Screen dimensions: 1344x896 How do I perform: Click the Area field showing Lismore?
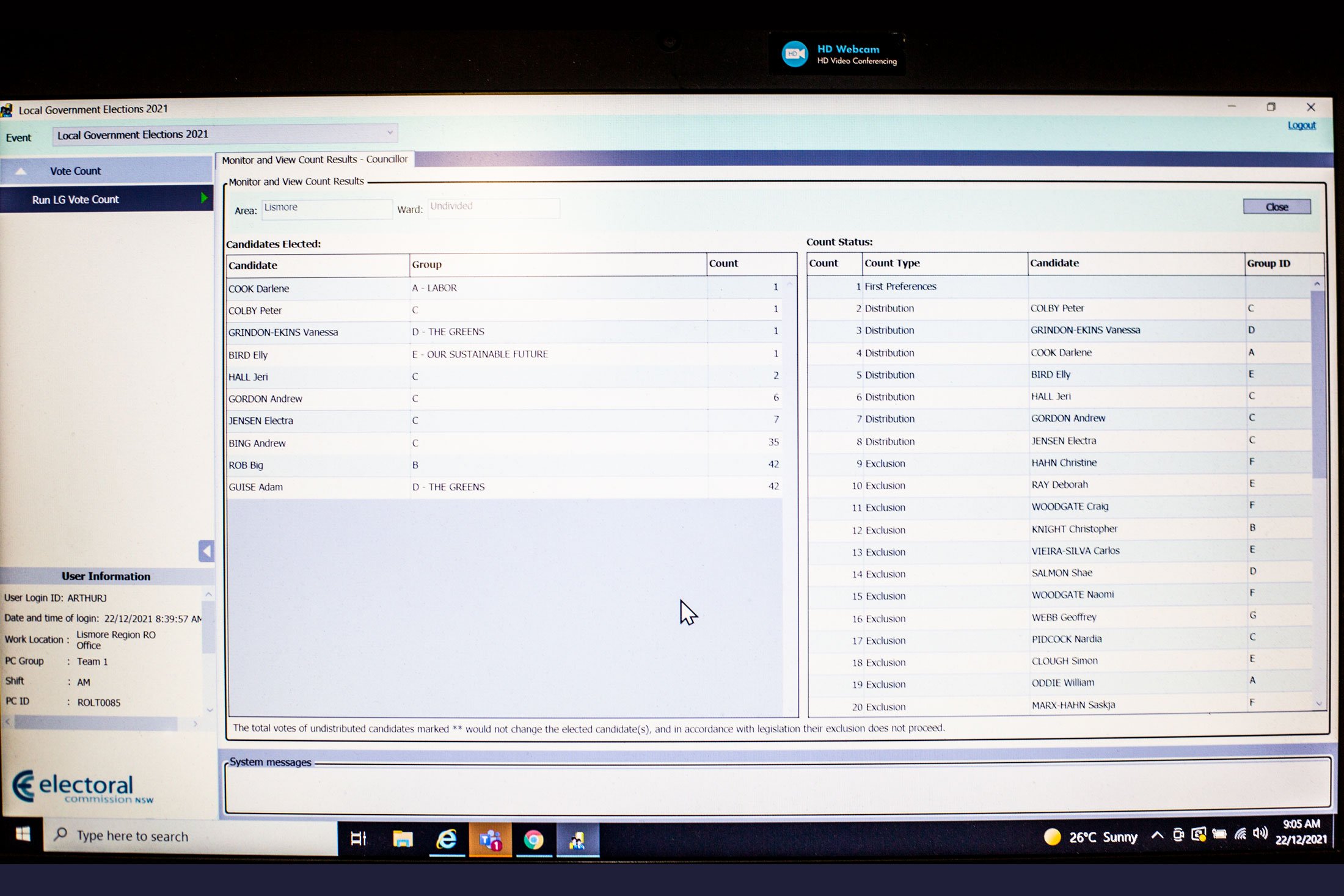327,208
